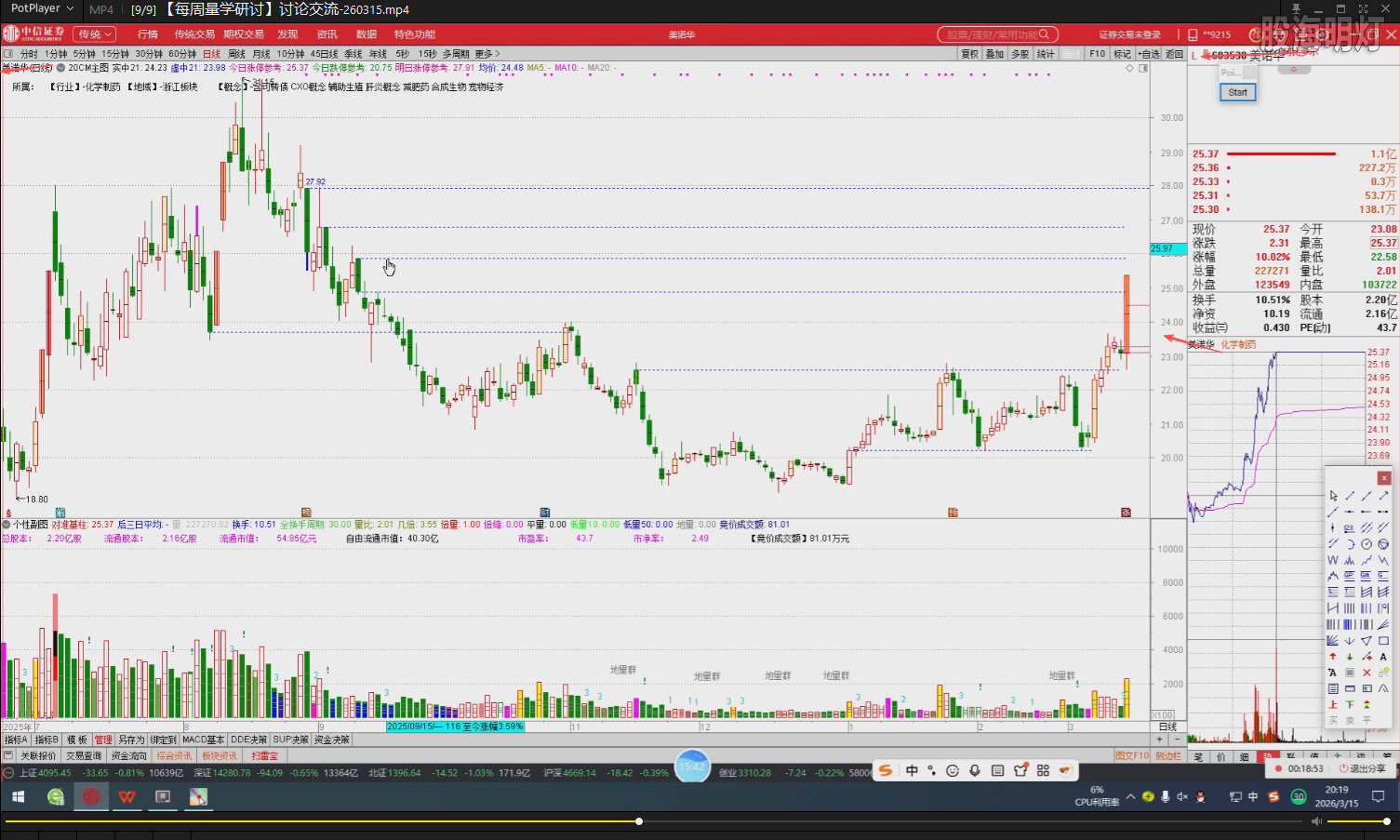Viewport: 1400px width, 840px height.
Task: Click the +自选 add-to-watchlist button
Action: click(1150, 54)
